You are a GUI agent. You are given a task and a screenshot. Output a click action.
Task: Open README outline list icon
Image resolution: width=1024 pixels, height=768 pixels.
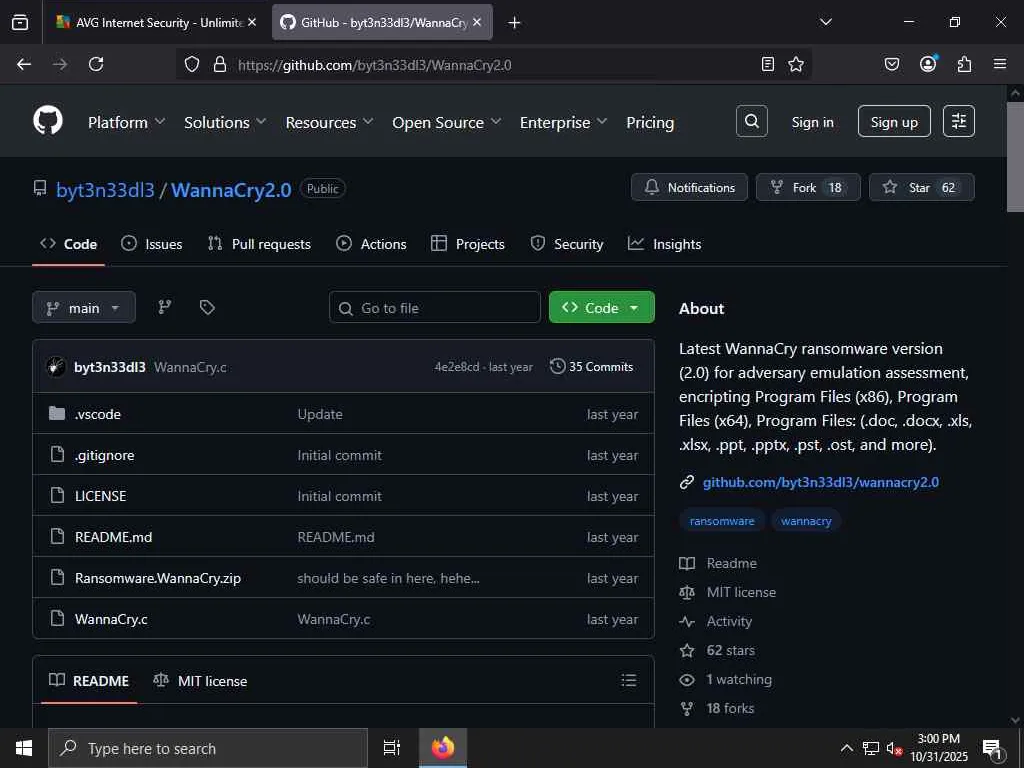point(628,680)
